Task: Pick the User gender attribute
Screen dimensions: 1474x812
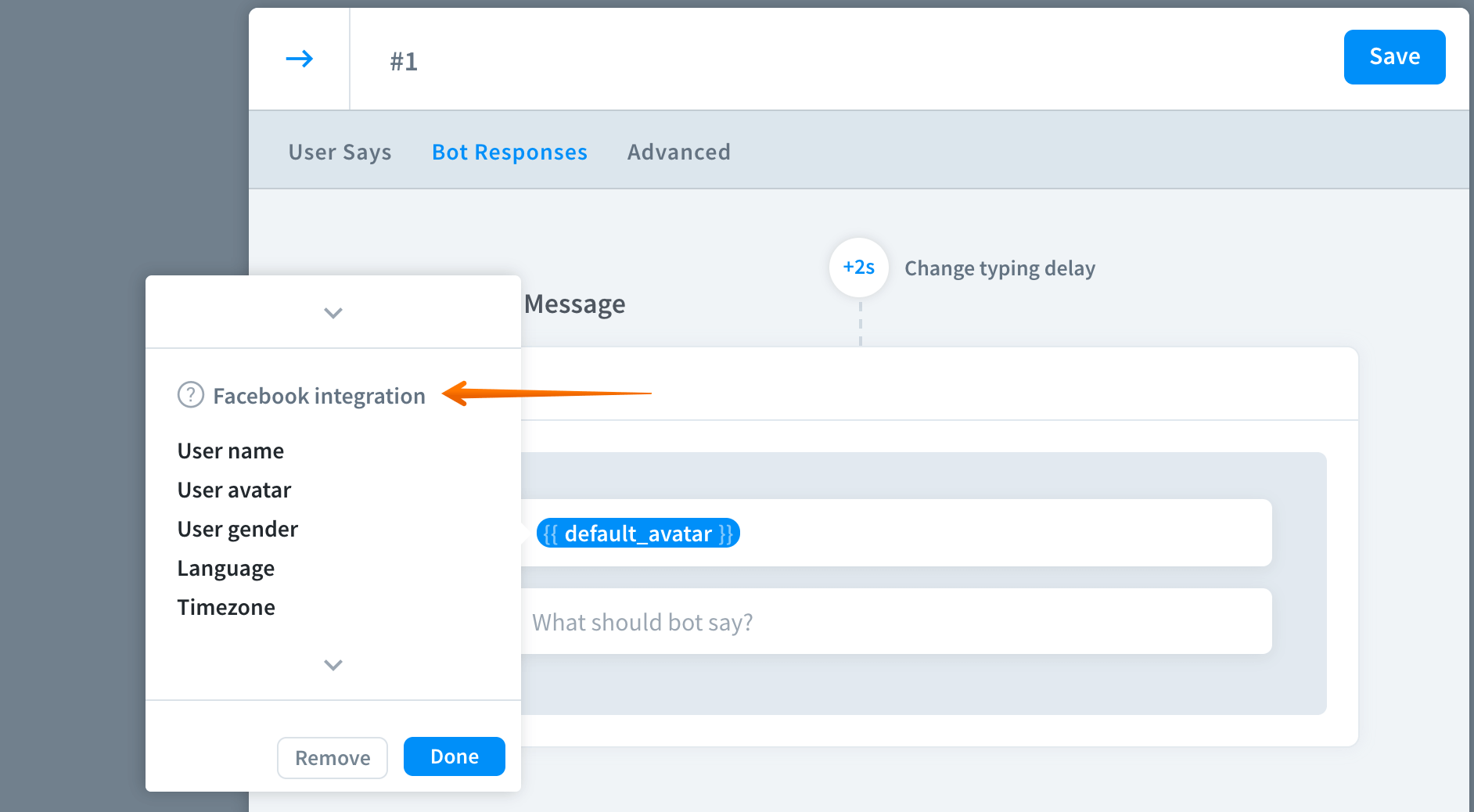Action: (x=237, y=529)
